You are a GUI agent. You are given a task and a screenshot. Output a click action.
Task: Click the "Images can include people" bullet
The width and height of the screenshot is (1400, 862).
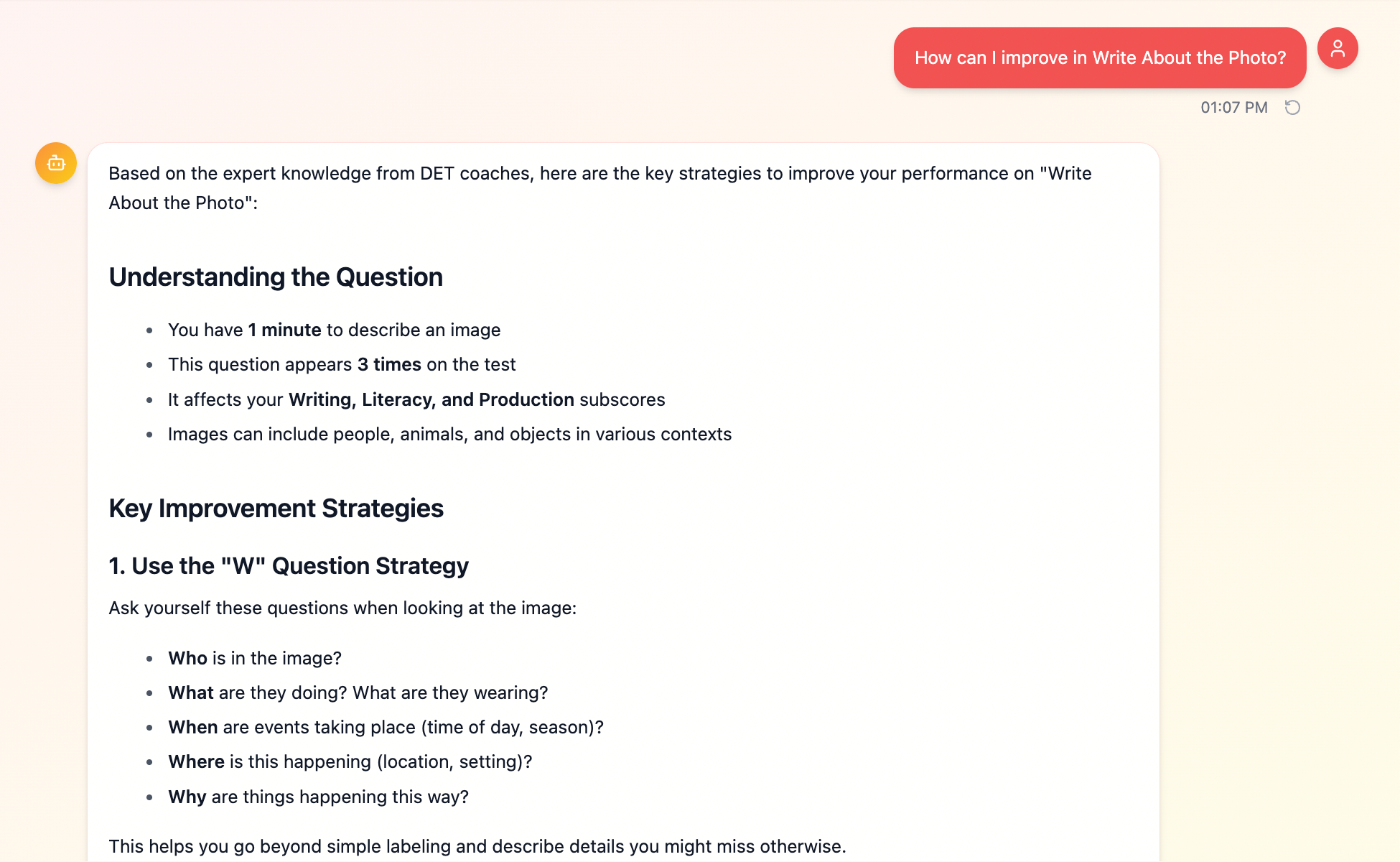click(x=449, y=435)
